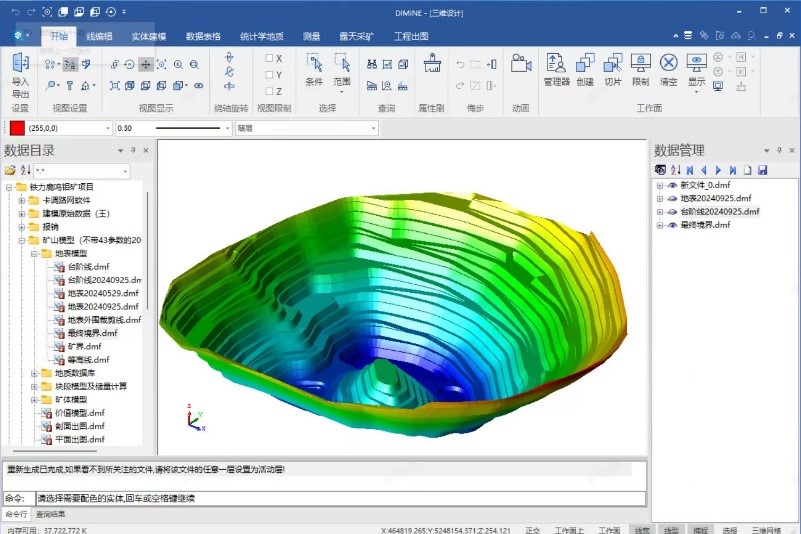Image resolution: width=801 pixels, height=534 pixels.
Task: Check the Z axis restriction checkbox
Action: click(x=270, y=91)
